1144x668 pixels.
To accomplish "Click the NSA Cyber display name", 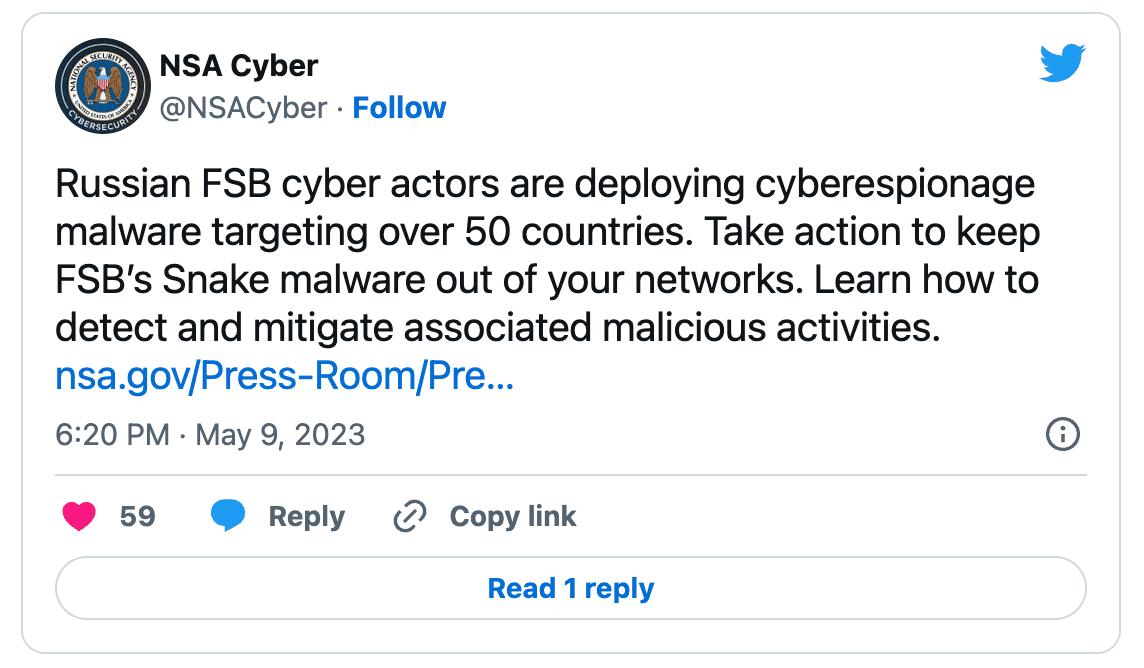I will click(x=237, y=65).
